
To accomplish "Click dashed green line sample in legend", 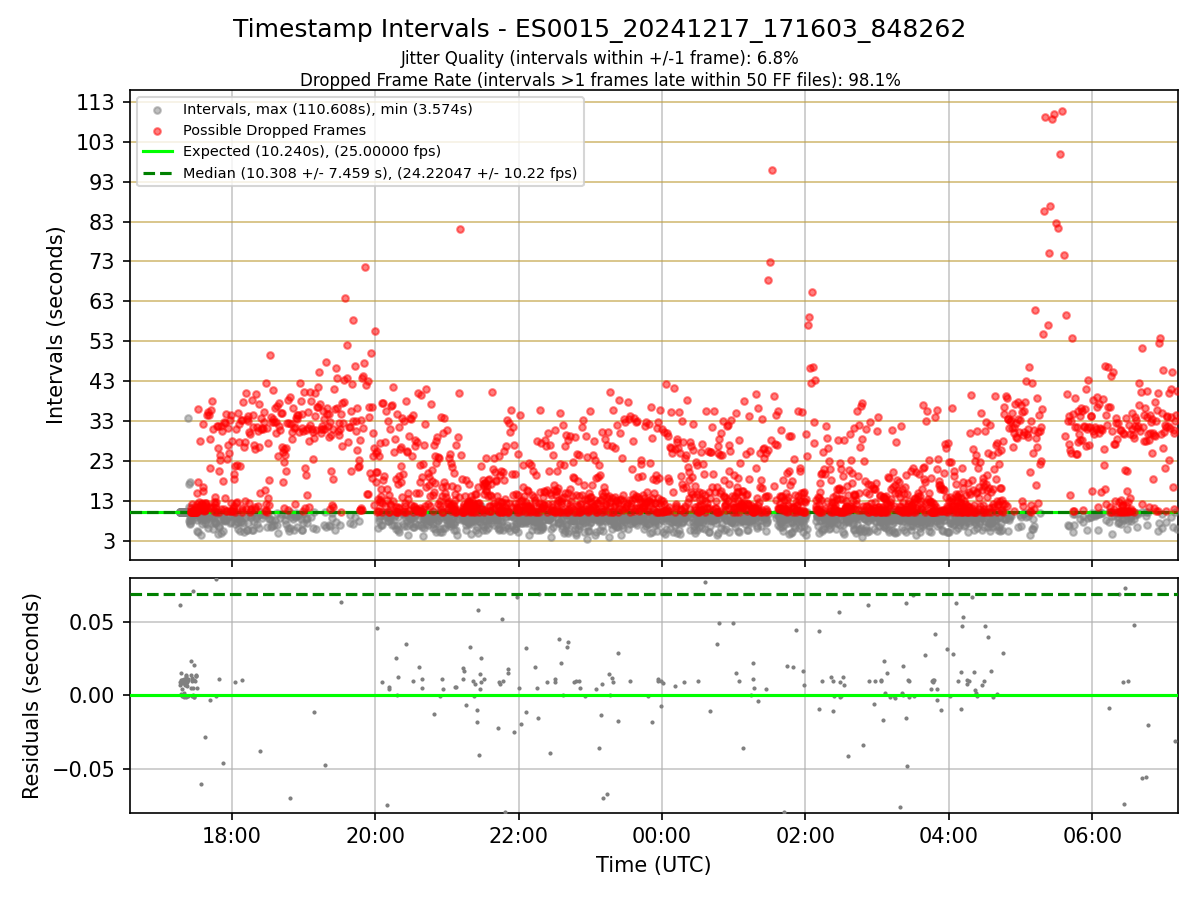I will click(157, 173).
